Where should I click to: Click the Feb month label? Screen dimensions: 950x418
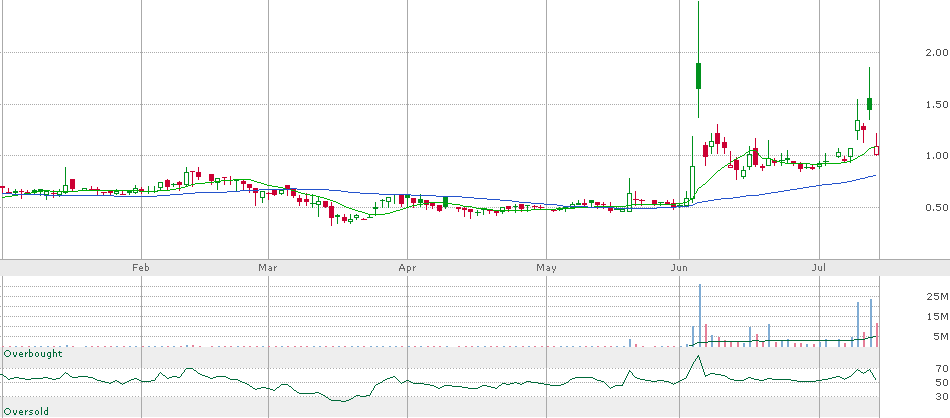(x=141, y=267)
